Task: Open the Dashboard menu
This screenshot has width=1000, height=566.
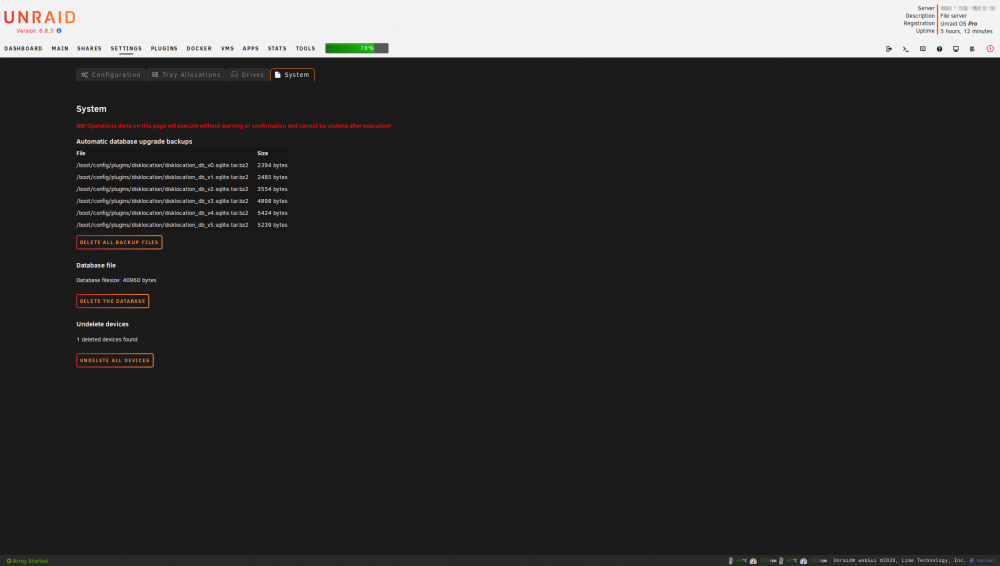Action: coord(24,48)
